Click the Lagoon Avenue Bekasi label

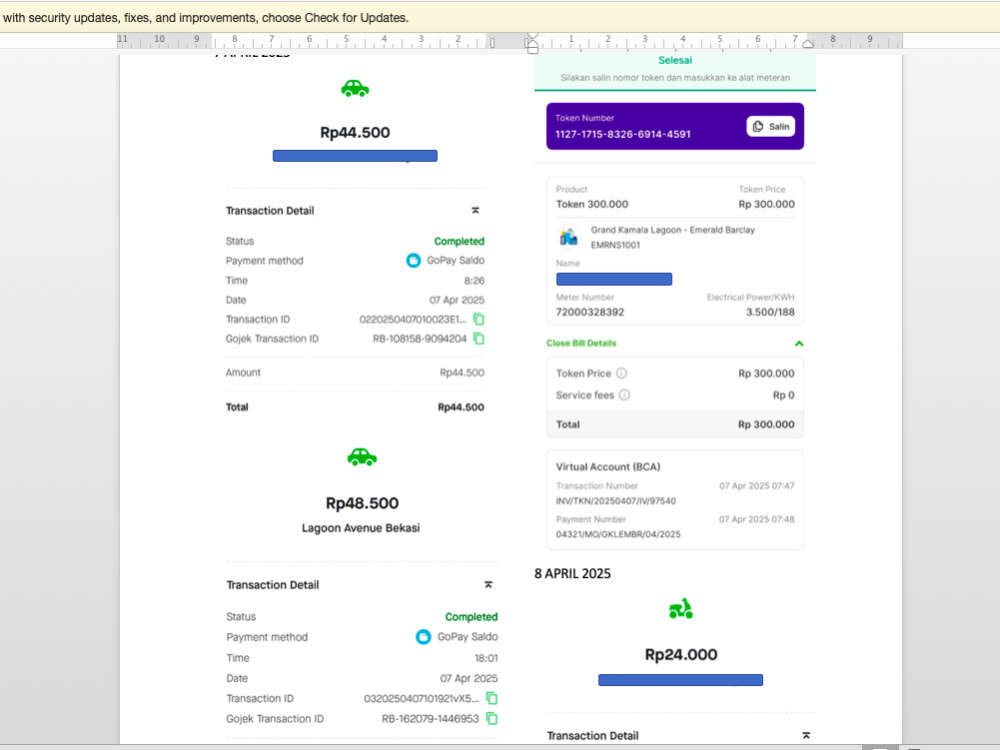click(361, 528)
